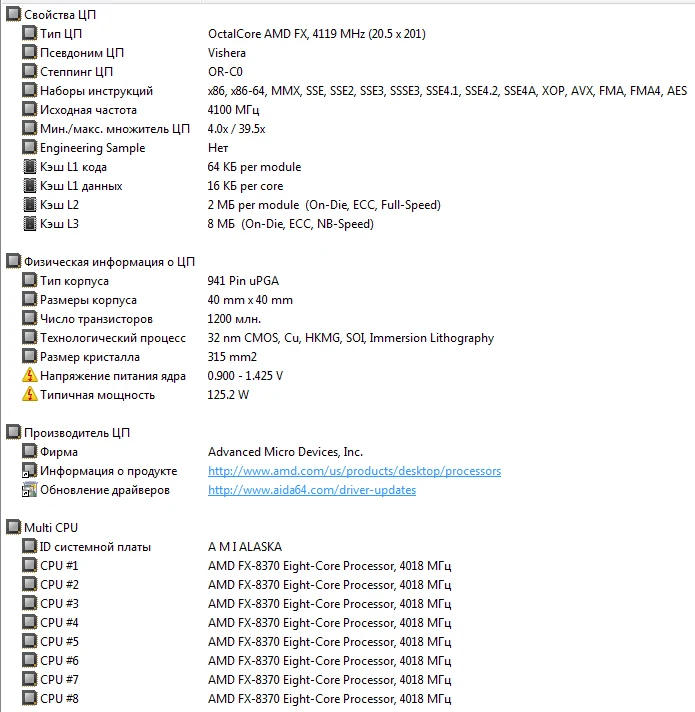Click the icon beside Физическая информация о ЦП
The image size is (695, 712).
click(13, 262)
